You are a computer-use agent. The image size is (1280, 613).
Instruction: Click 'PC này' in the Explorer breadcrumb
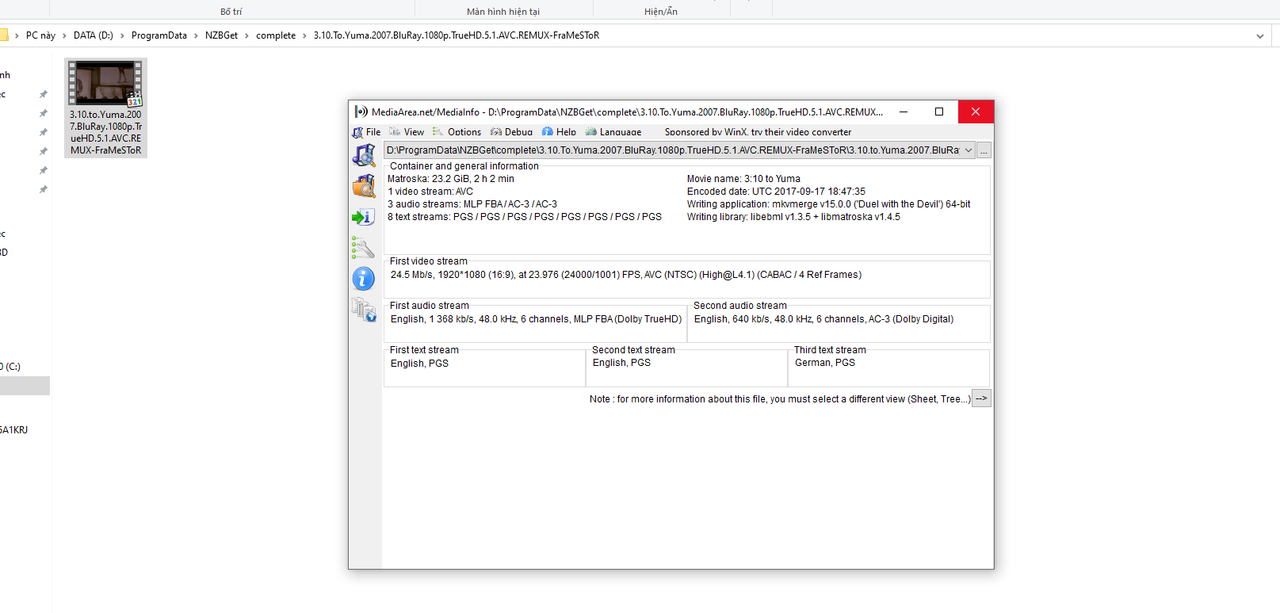(41, 35)
